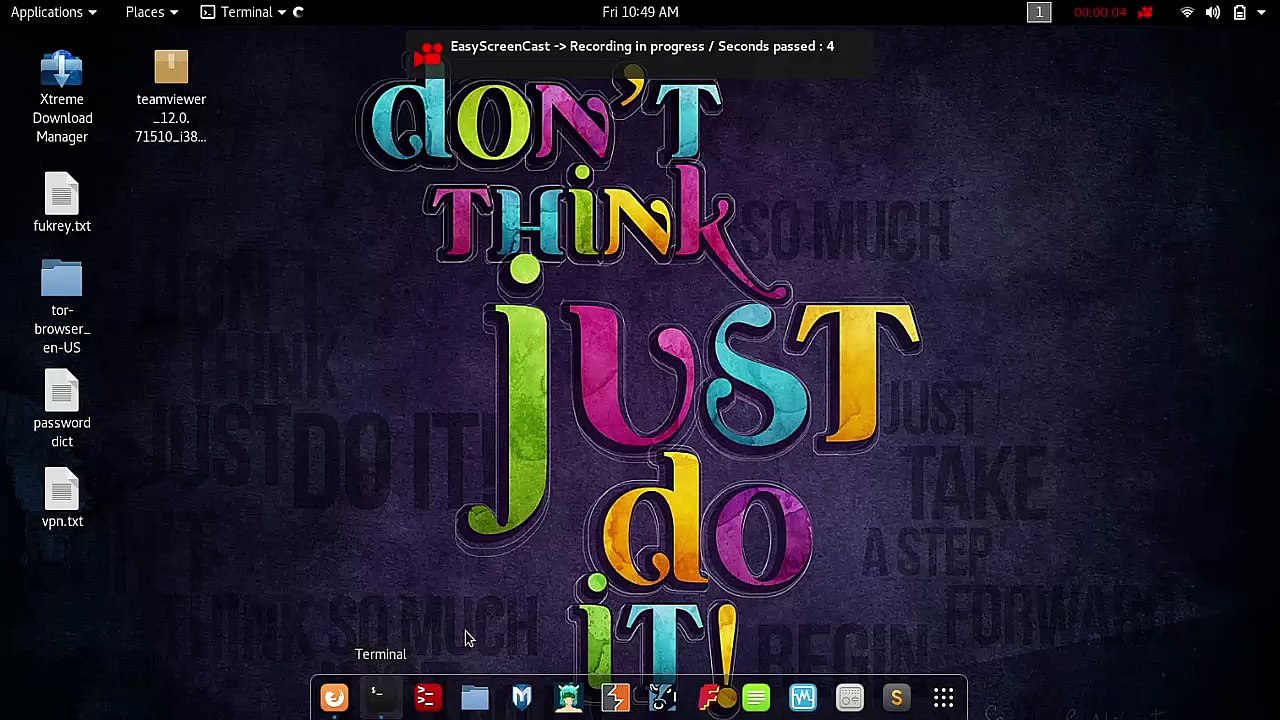Image resolution: width=1280 pixels, height=720 pixels.
Task: Open the Files folder icon in dock
Action: [x=474, y=697]
